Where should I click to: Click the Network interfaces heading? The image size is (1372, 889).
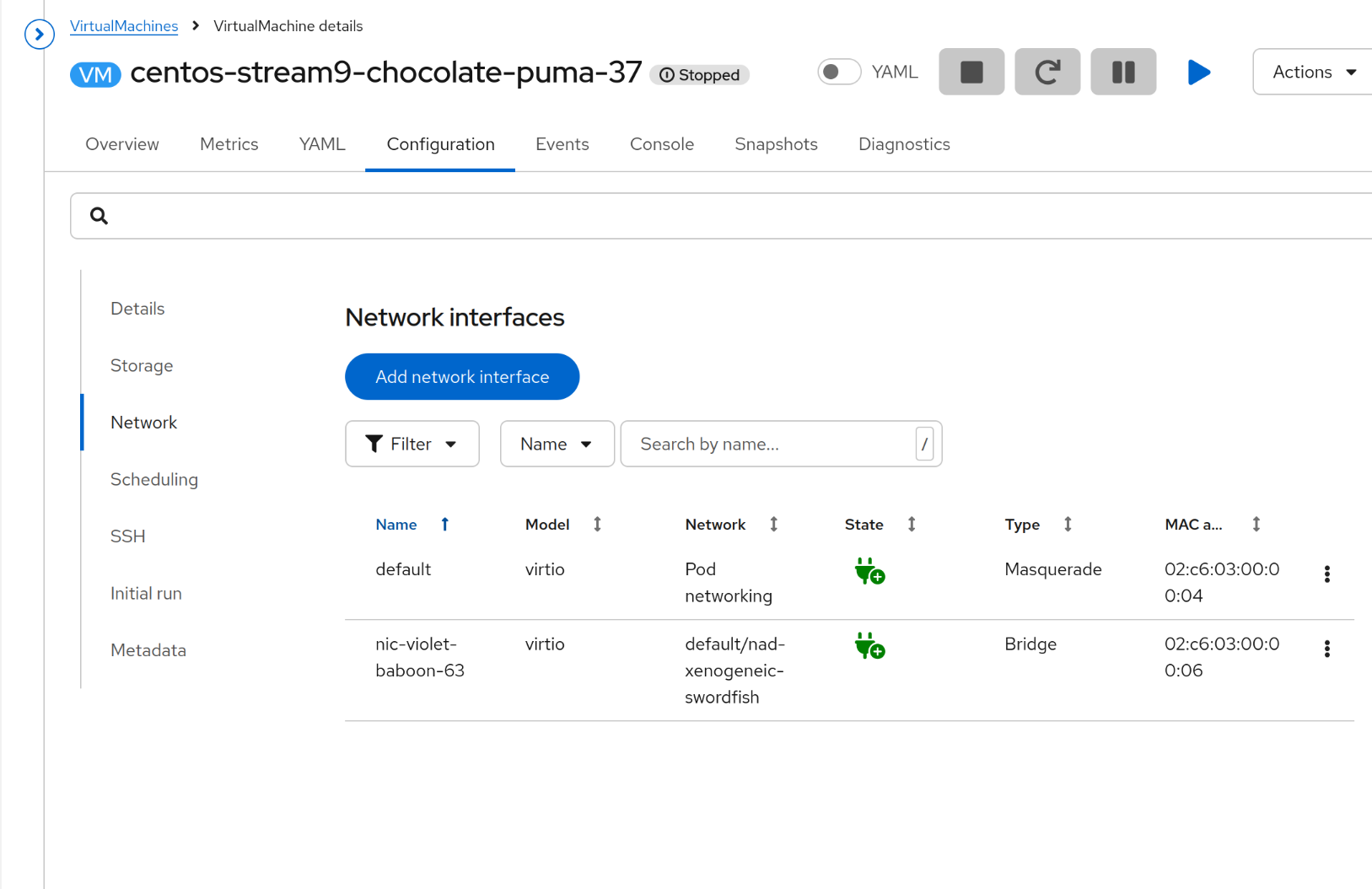455,317
